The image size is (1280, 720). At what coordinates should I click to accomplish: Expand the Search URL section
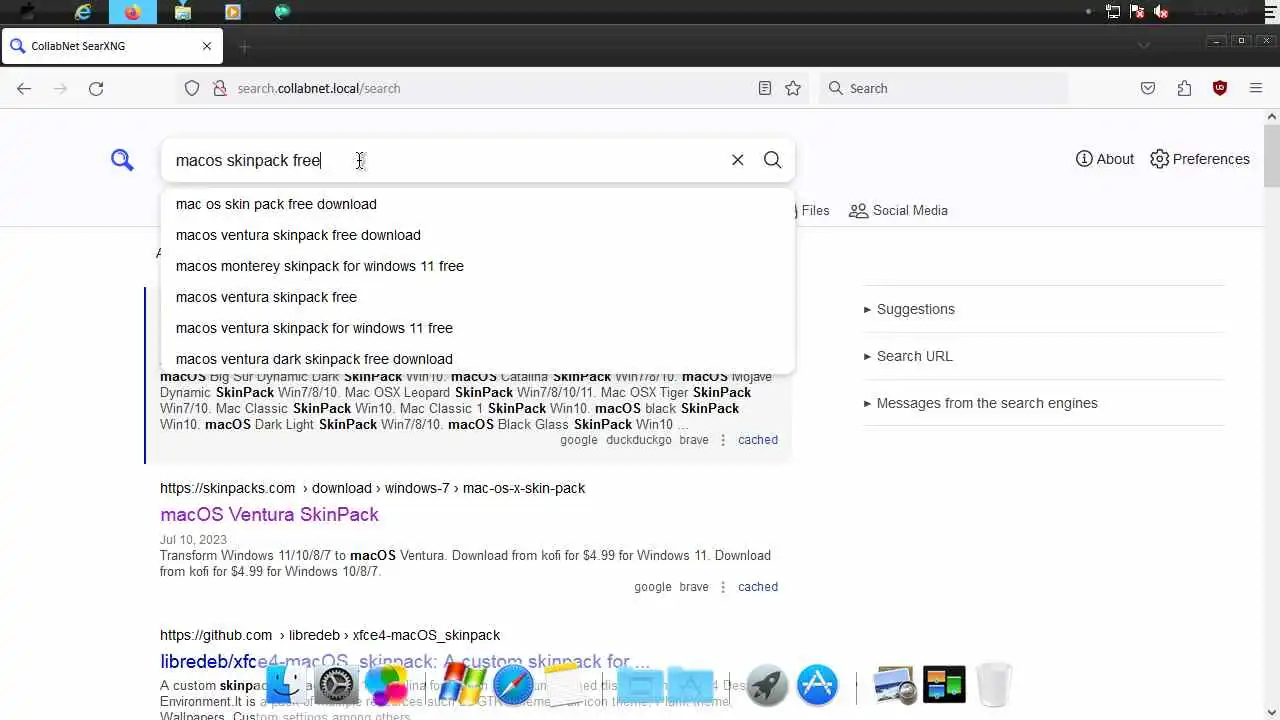(x=908, y=356)
